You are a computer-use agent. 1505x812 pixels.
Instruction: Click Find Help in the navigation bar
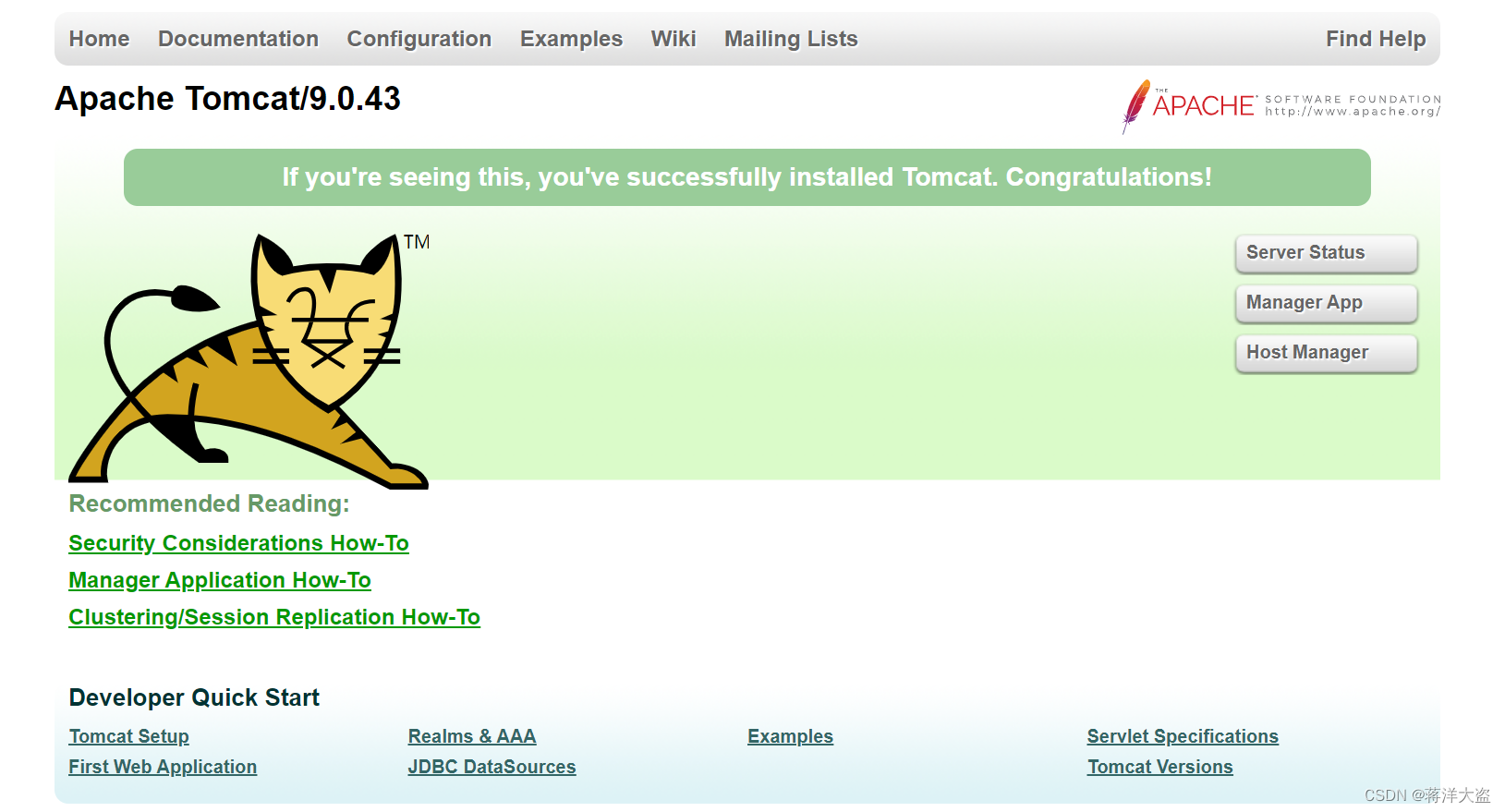1376,39
